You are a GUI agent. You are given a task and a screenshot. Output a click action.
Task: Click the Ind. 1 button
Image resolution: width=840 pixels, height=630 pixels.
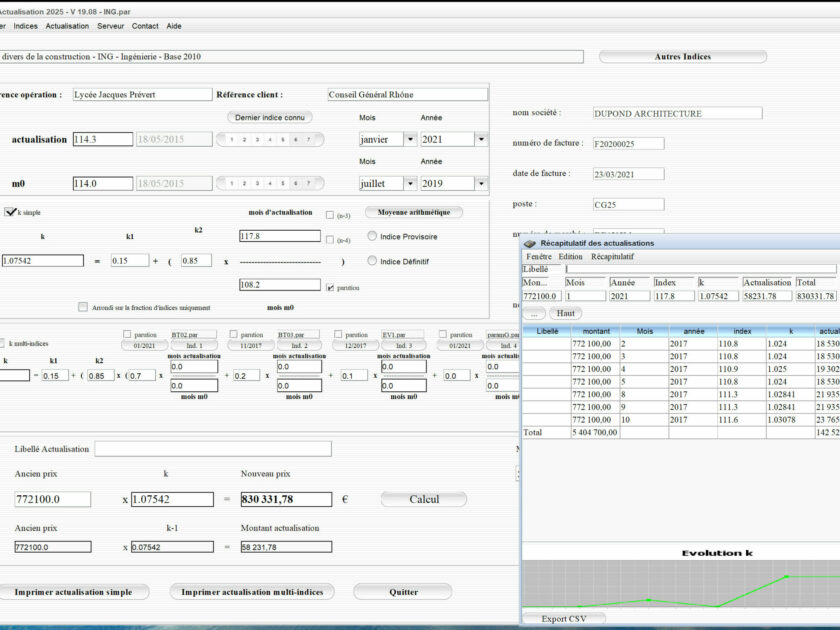coord(194,346)
